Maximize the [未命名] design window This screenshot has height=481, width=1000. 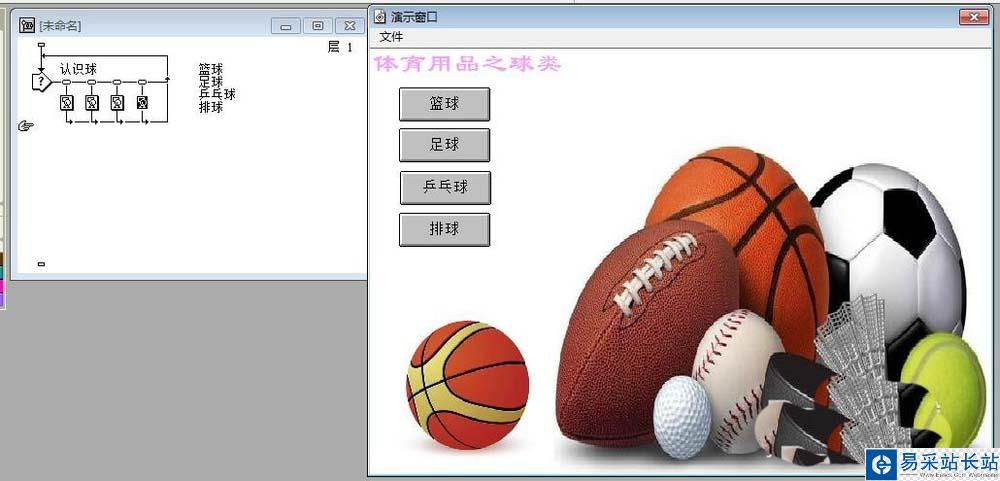[318, 26]
